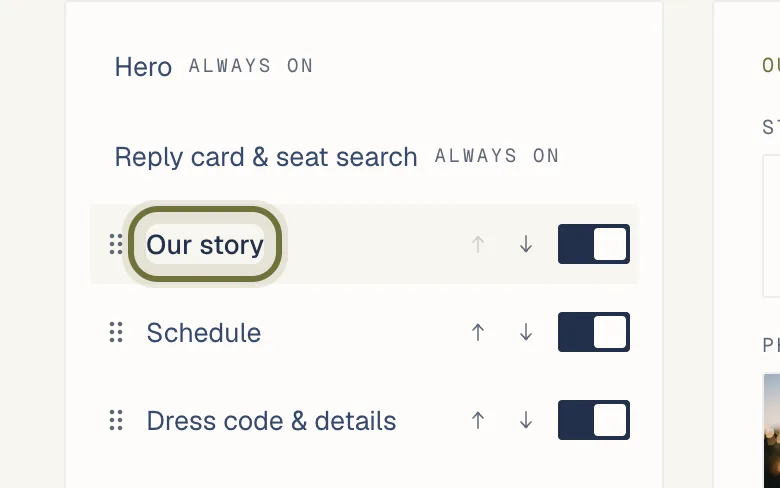This screenshot has width=780, height=488.
Task: Move Dress code & details up
Action: click(478, 420)
